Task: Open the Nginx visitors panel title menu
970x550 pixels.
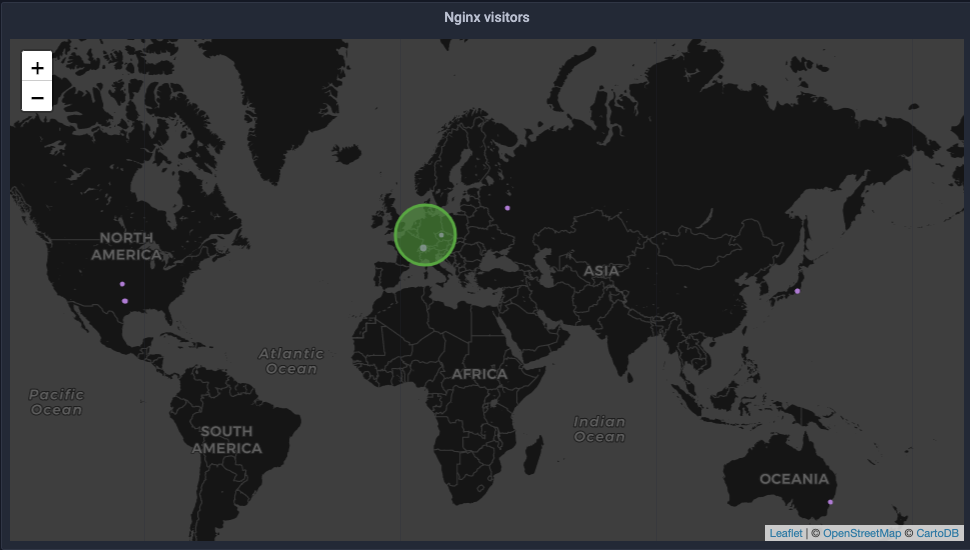Action: 486,17
